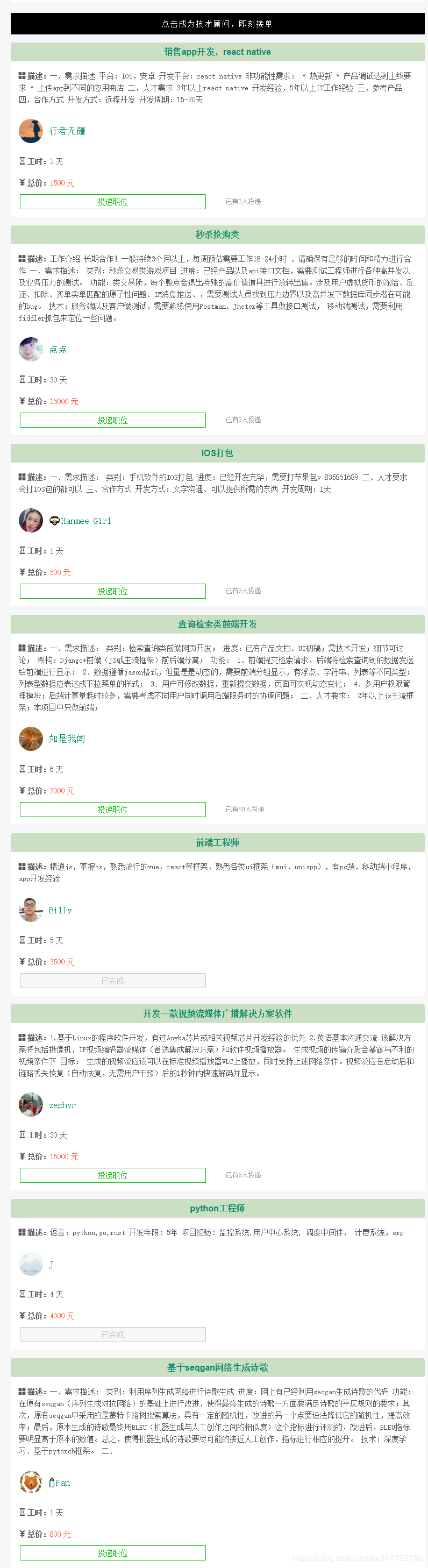Click 投递职位 under 查询检索类前端开发

pyautogui.click(x=112, y=810)
